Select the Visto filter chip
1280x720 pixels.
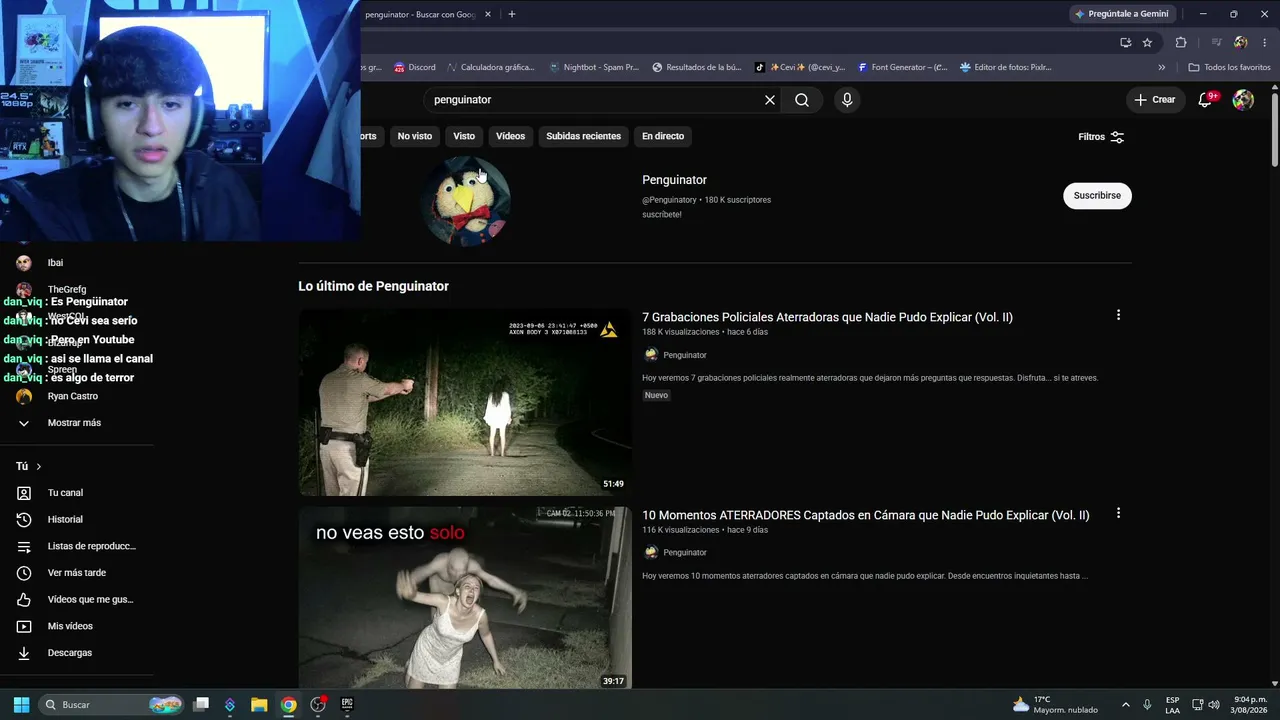click(464, 136)
